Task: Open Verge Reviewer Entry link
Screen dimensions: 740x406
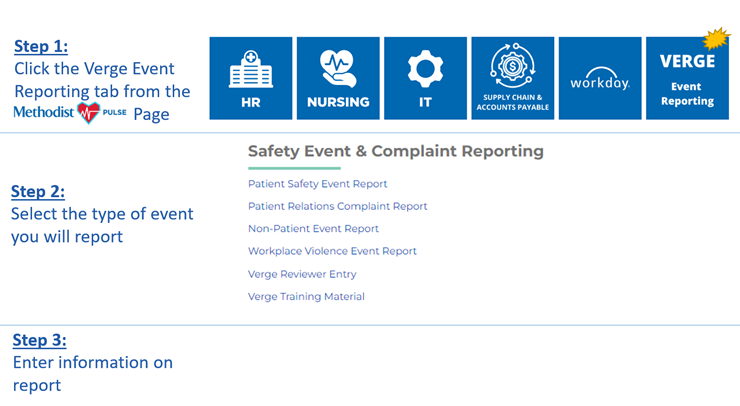Action: click(x=302, y=274)
